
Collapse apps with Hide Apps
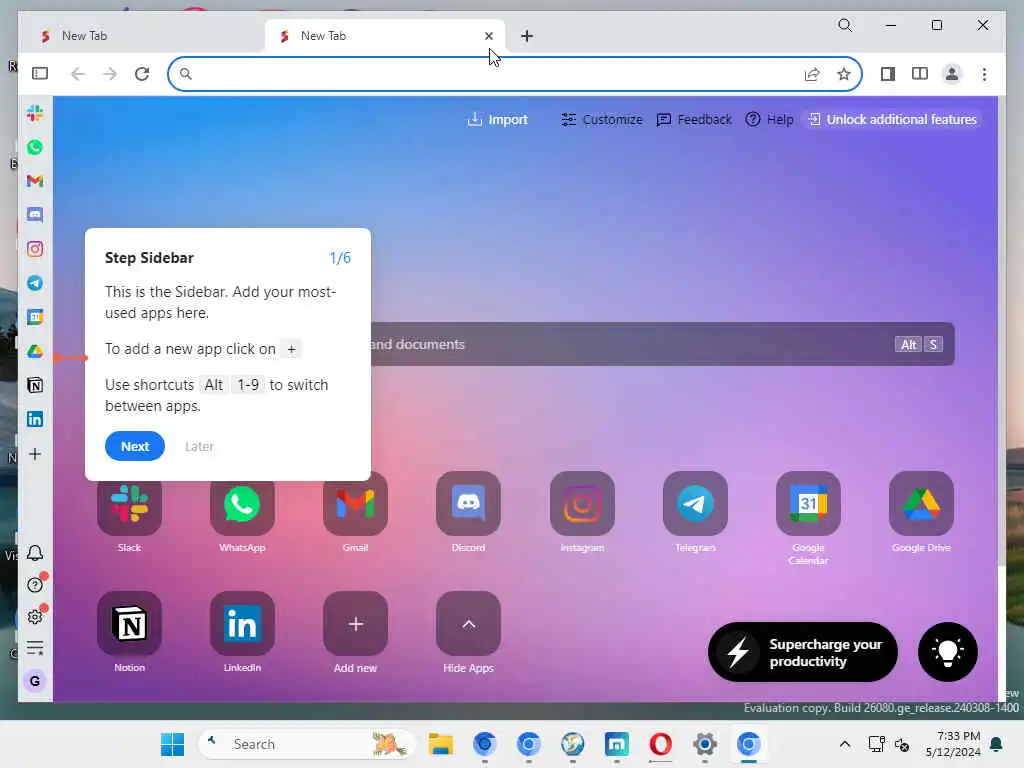coord(468,624)
